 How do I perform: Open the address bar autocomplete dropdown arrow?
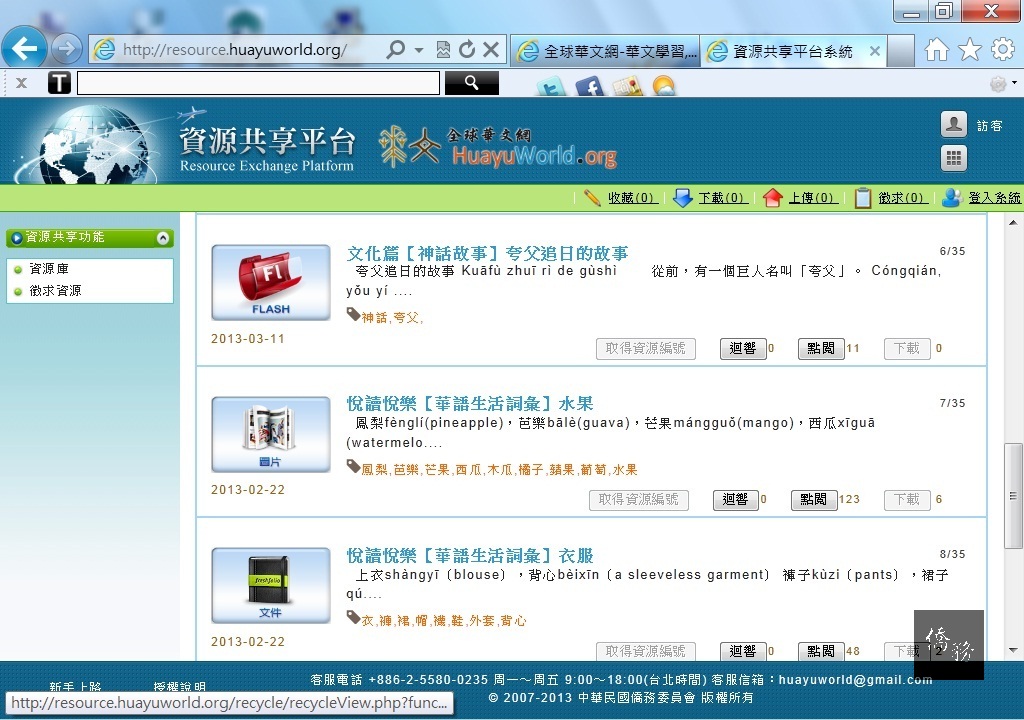(x=419, y=49)
